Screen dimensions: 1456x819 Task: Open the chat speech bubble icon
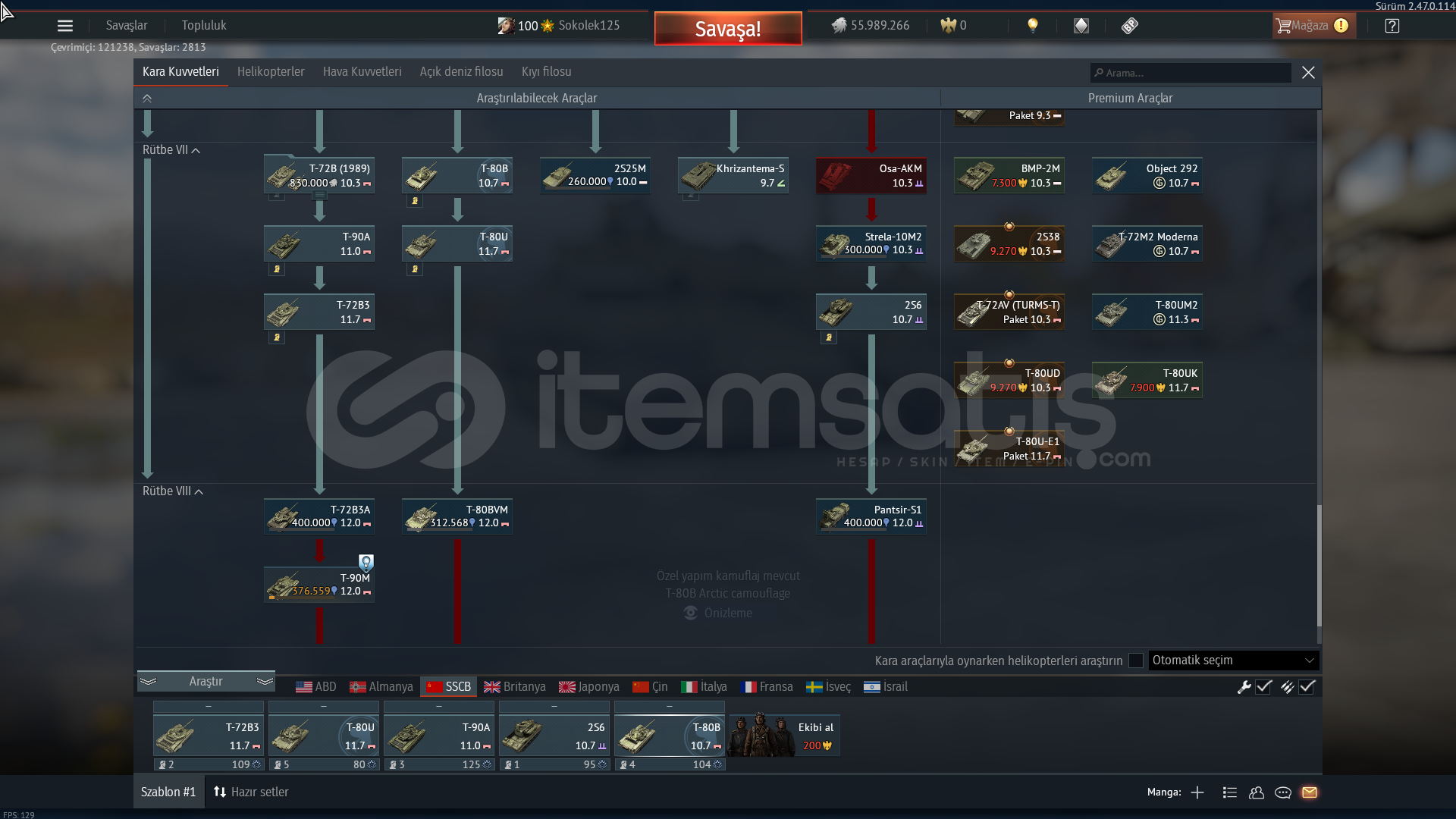click(1283, 792)
